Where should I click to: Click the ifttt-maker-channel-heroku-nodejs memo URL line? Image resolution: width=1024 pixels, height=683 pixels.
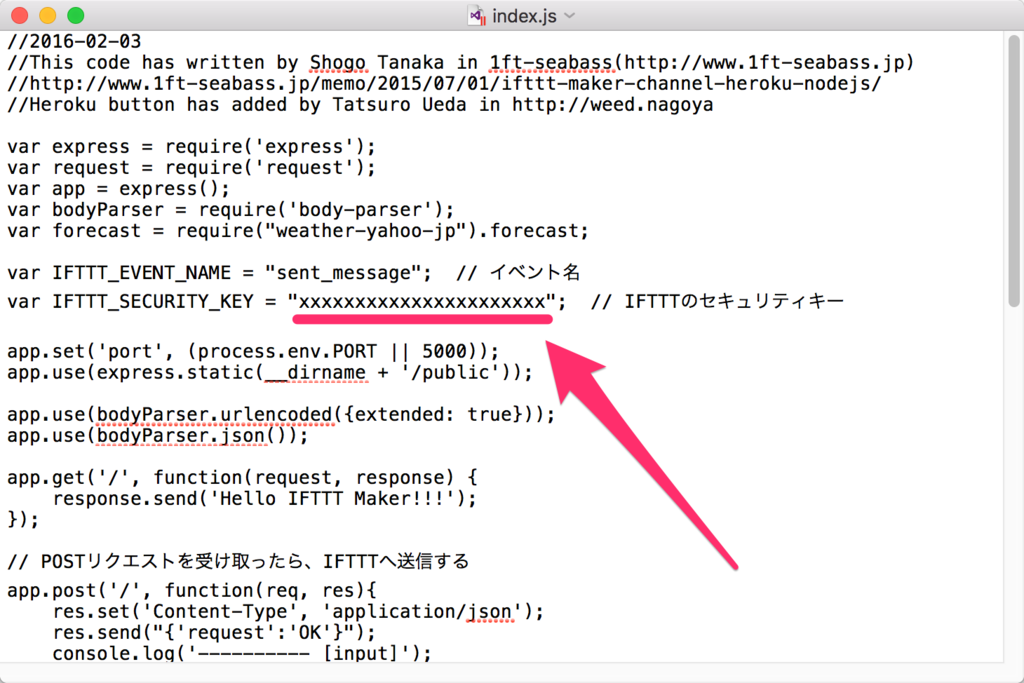click(x=444, y=84)
